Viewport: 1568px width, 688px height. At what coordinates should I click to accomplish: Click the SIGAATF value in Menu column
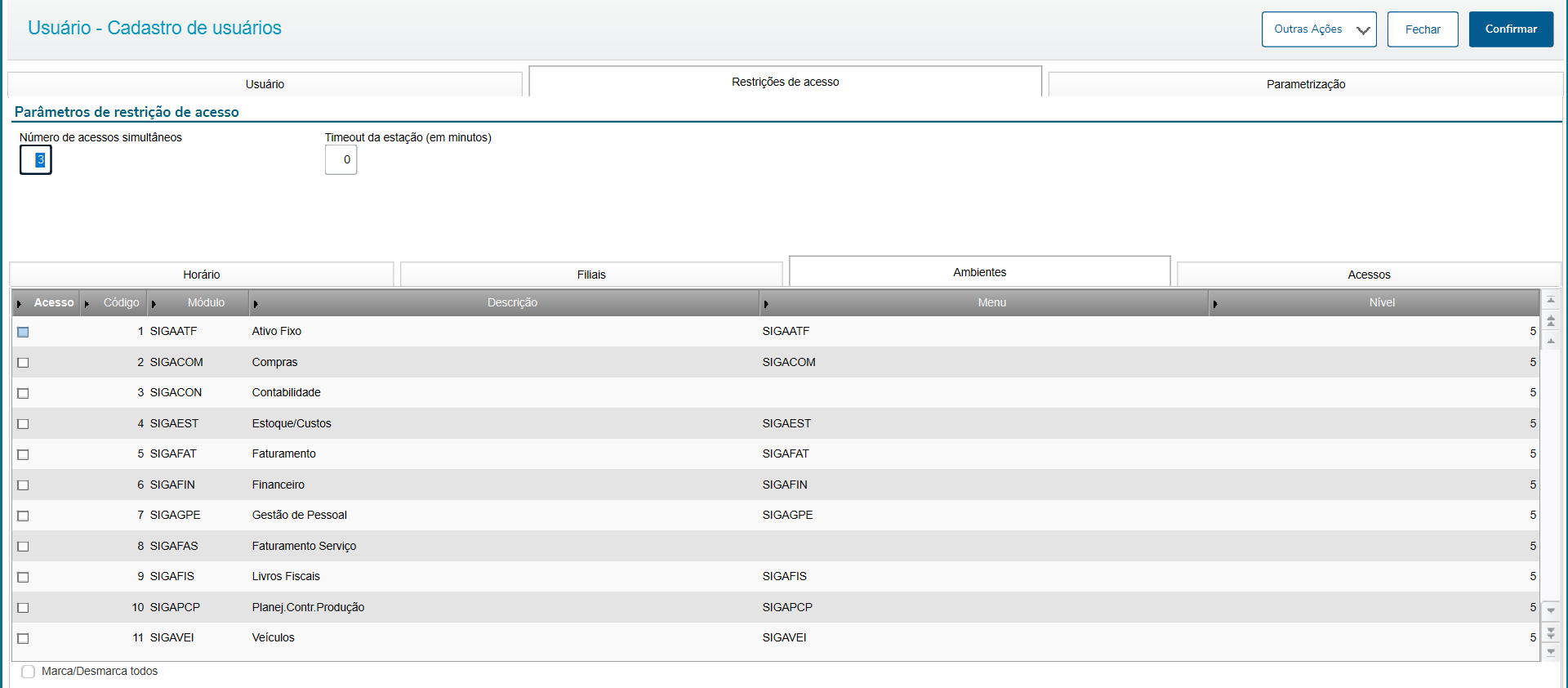coord(786,332)
